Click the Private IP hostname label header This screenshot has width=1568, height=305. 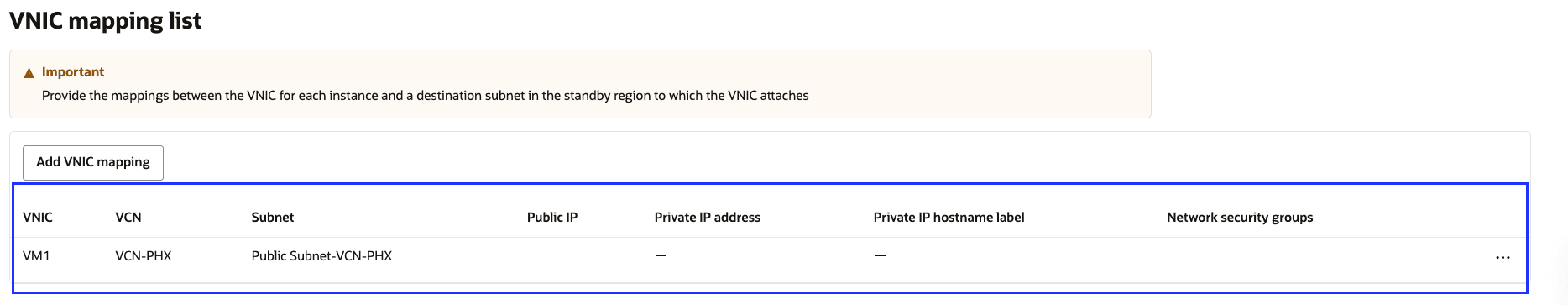click(x=949, y=217)
